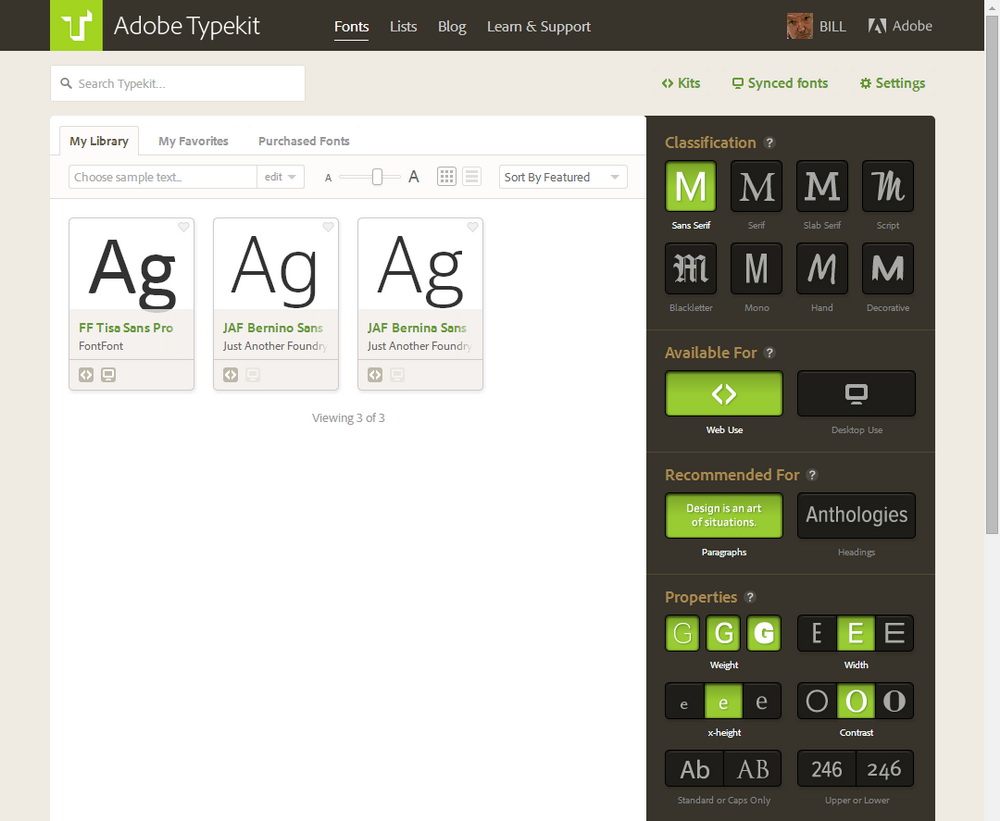The height and width of the screenshot is (821, 1000).
Task: Open help for Properties filter
Action: 750,597
